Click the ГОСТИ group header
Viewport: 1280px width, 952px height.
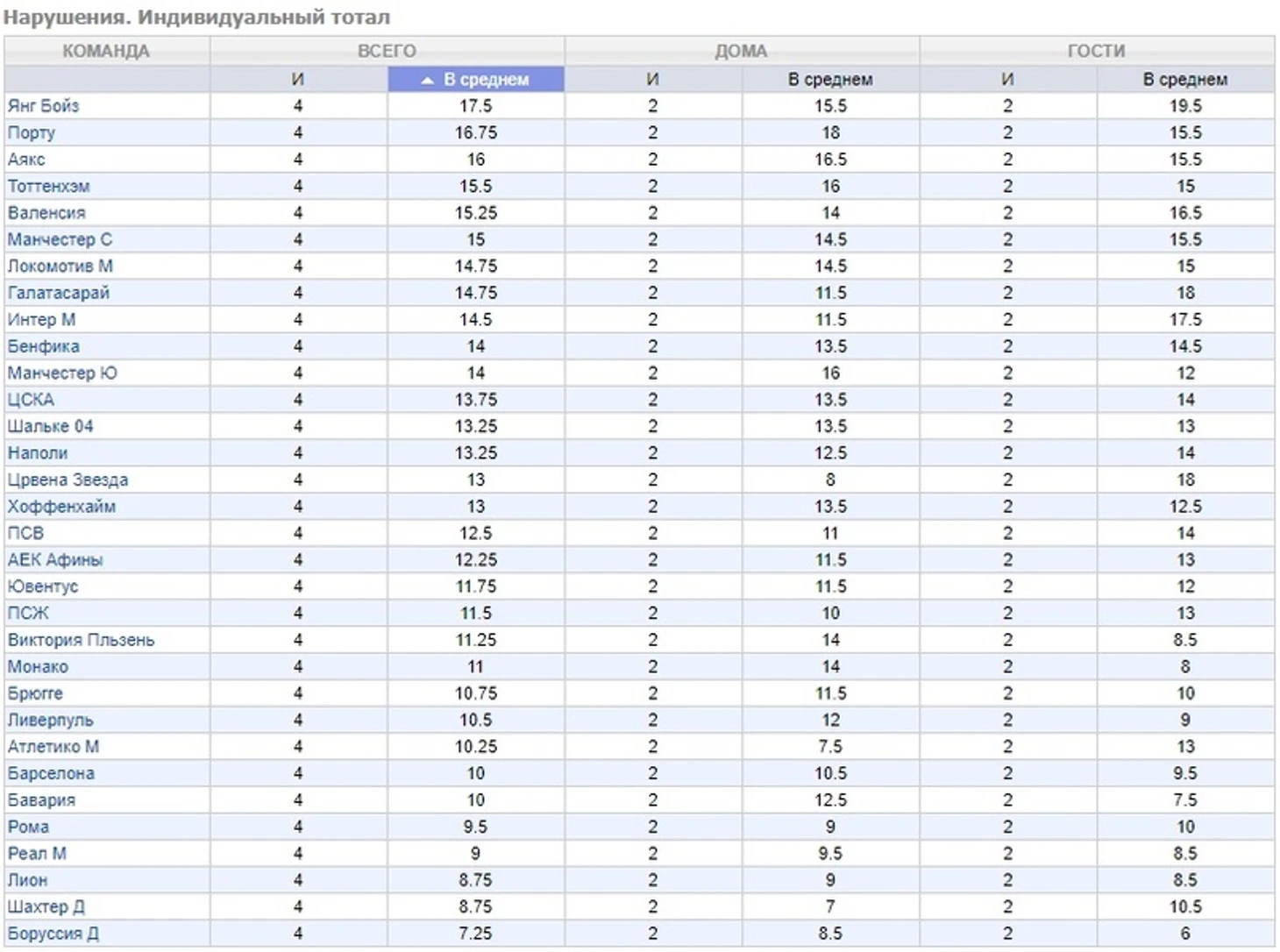pyautogui.click(x=1097, y=51)
